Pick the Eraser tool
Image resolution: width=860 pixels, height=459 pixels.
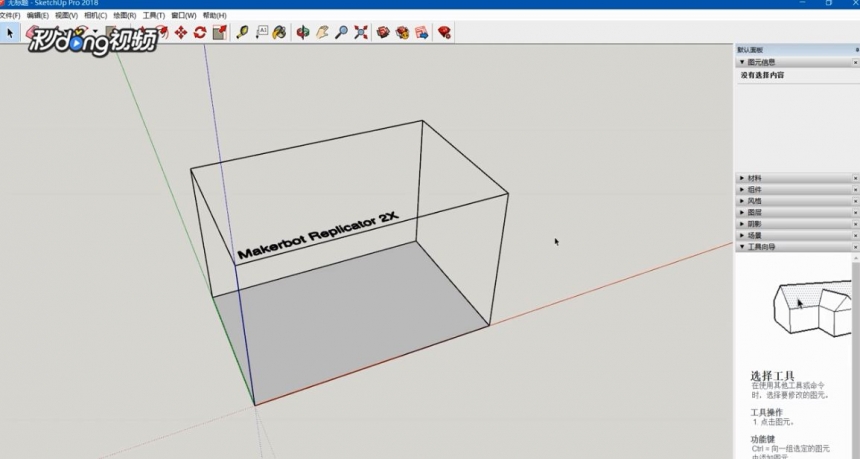pos(33,33)
